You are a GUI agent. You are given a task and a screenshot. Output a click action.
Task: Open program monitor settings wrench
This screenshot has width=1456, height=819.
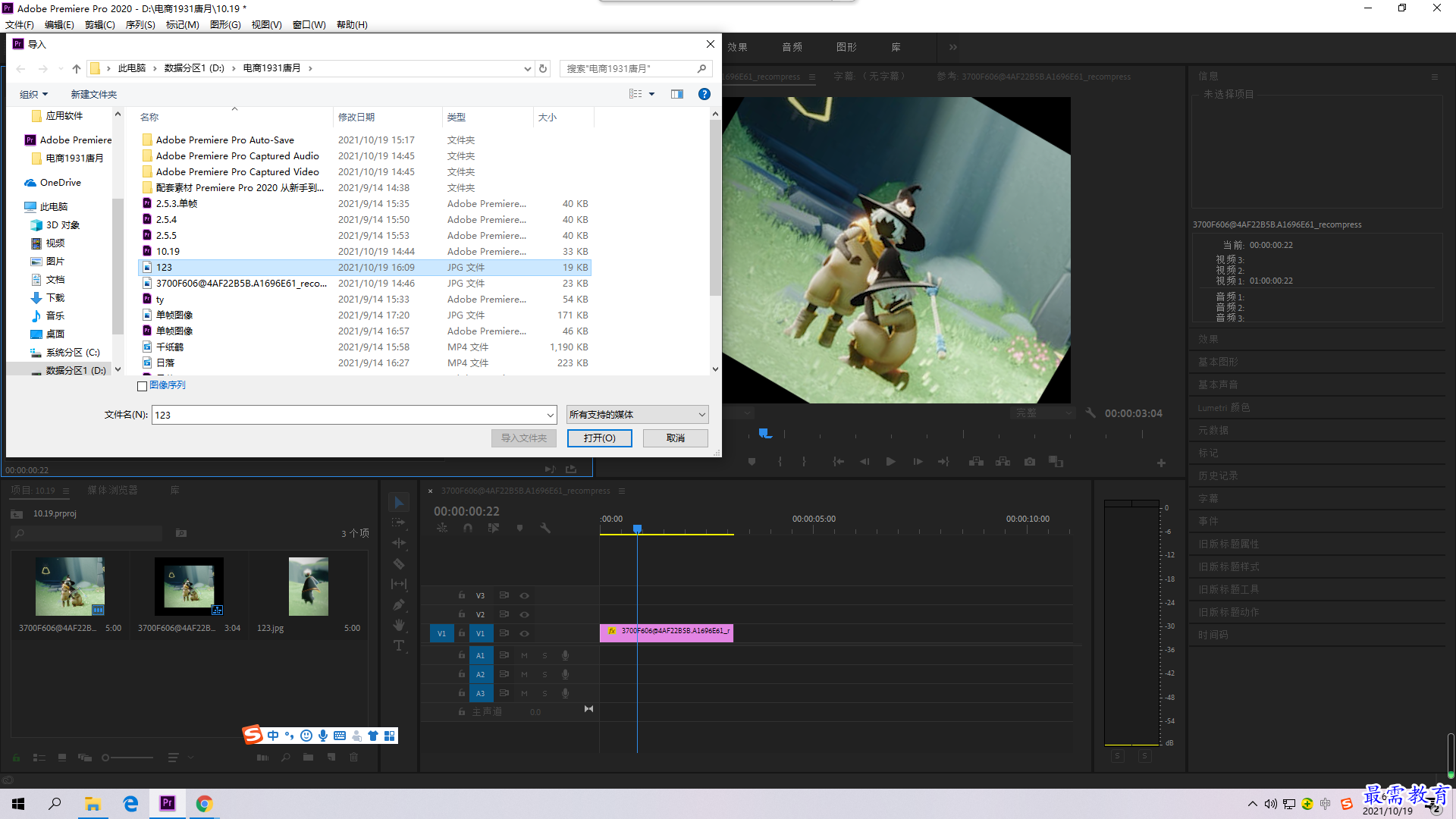coord(1090,413)
